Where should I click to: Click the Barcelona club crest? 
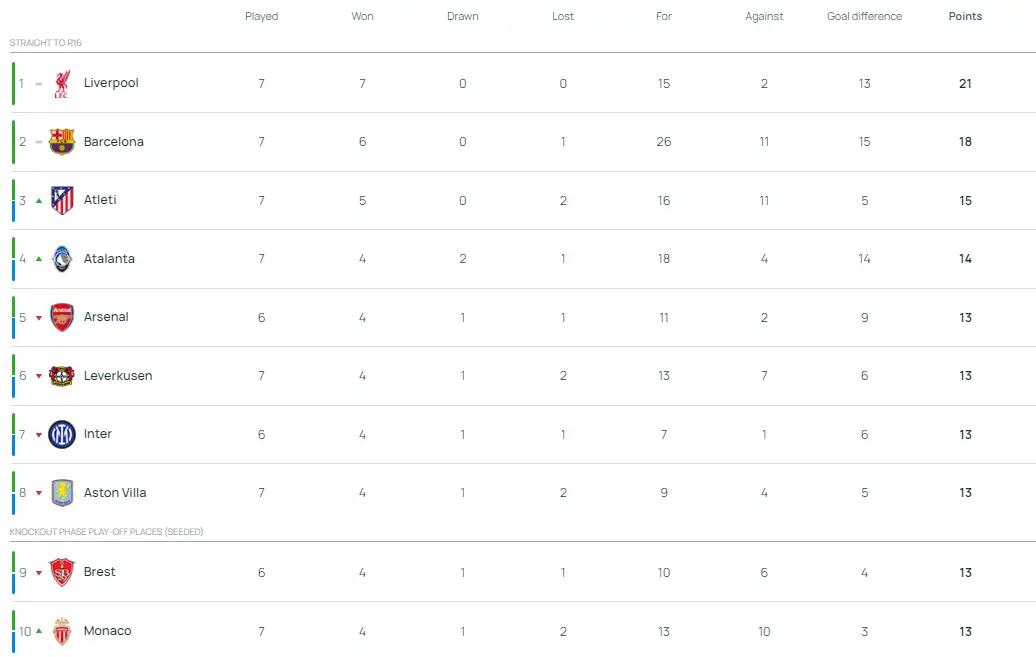tap(62, 142)
